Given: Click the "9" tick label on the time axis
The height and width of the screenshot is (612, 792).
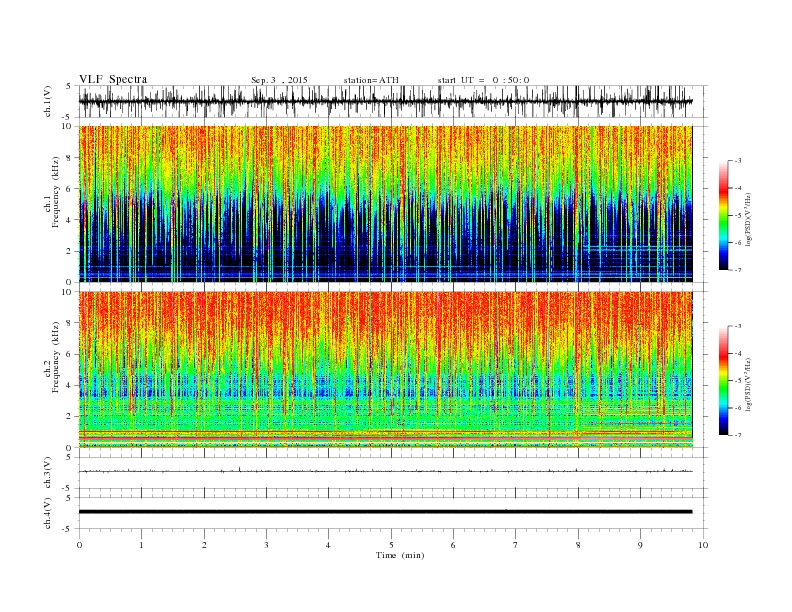Looking at the screenshot, I should click(640, 545).
